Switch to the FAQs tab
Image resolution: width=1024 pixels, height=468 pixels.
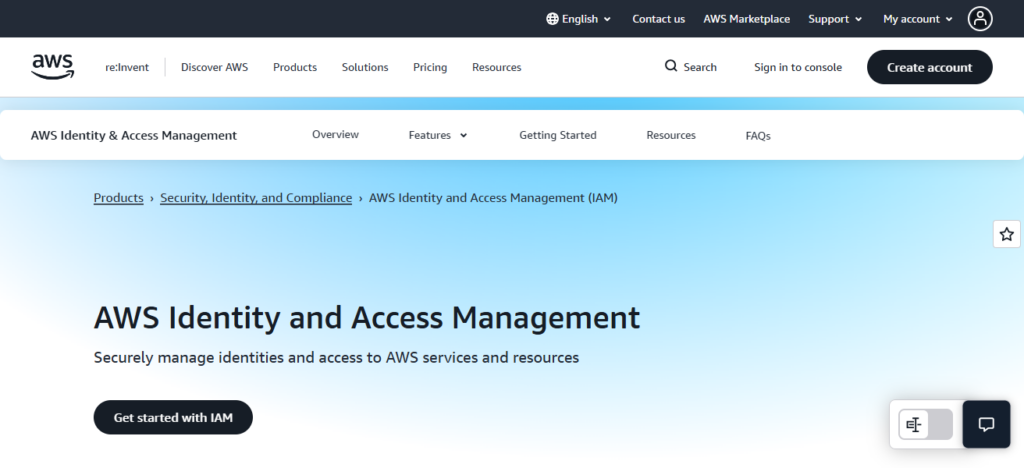(758, 136)
